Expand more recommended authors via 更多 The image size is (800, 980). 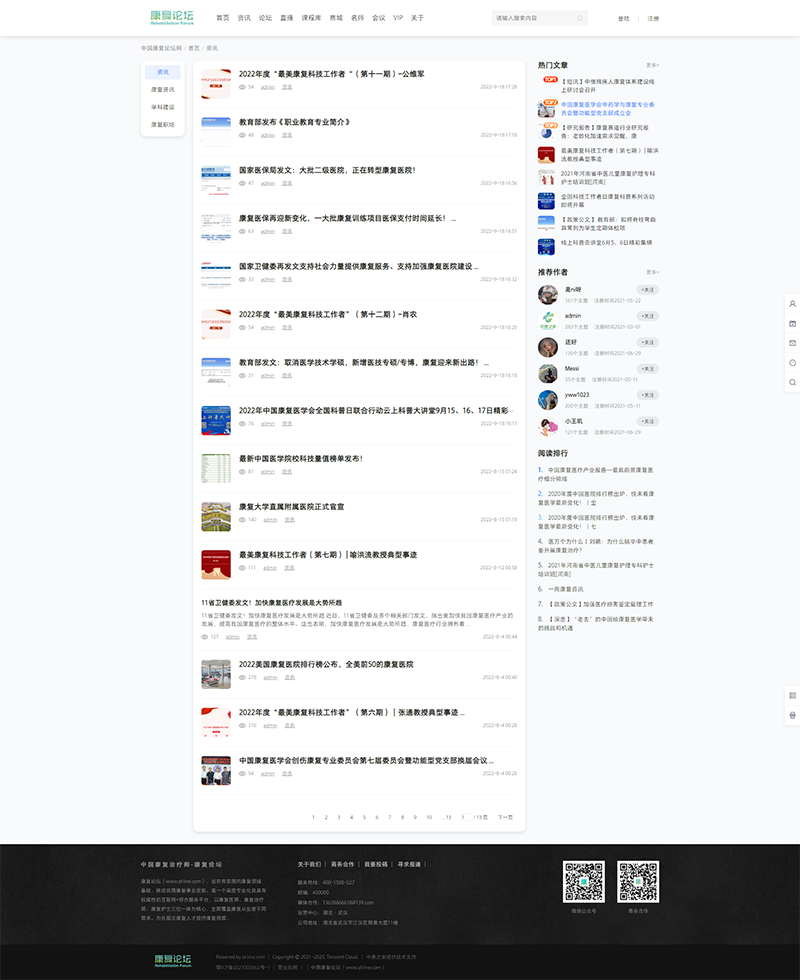(652, 272)
